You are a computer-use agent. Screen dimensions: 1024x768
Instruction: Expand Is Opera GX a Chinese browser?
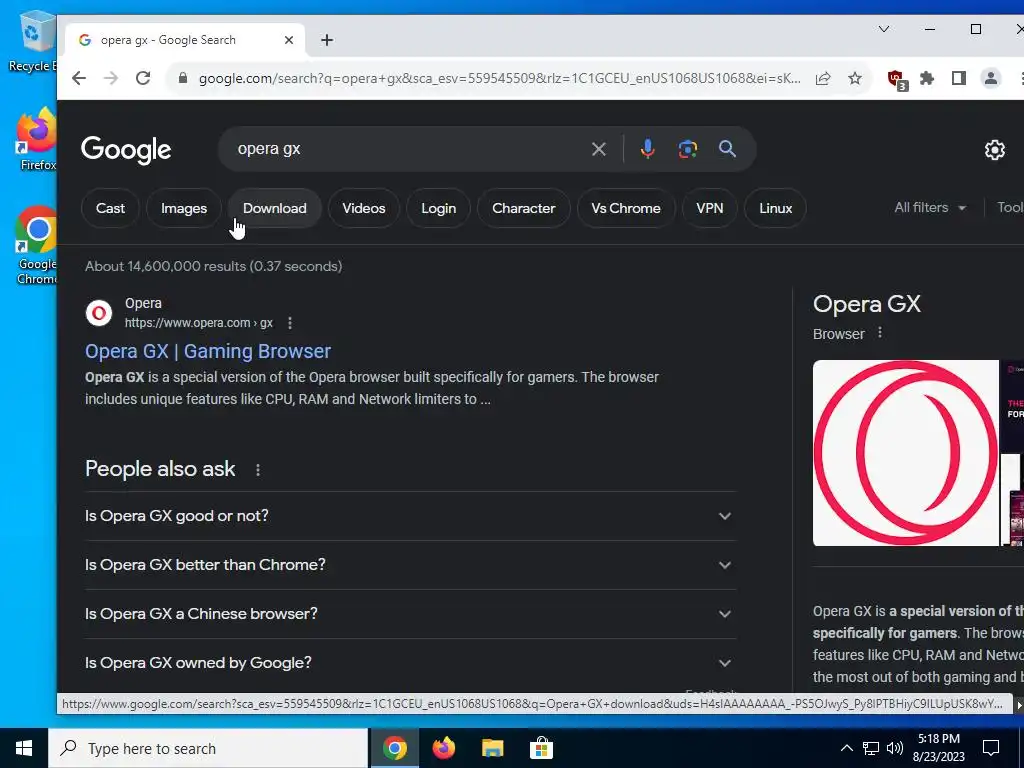[x=410, y=614]
